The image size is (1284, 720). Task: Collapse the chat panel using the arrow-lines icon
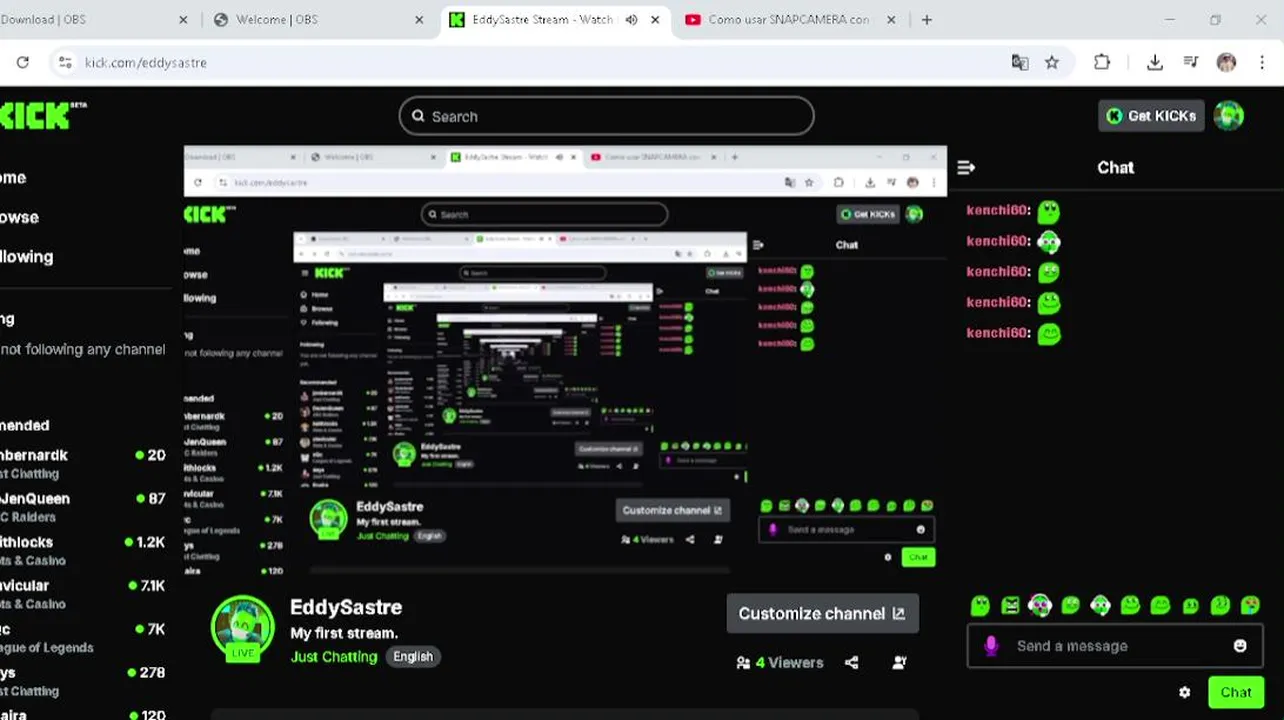click(966, 168)
